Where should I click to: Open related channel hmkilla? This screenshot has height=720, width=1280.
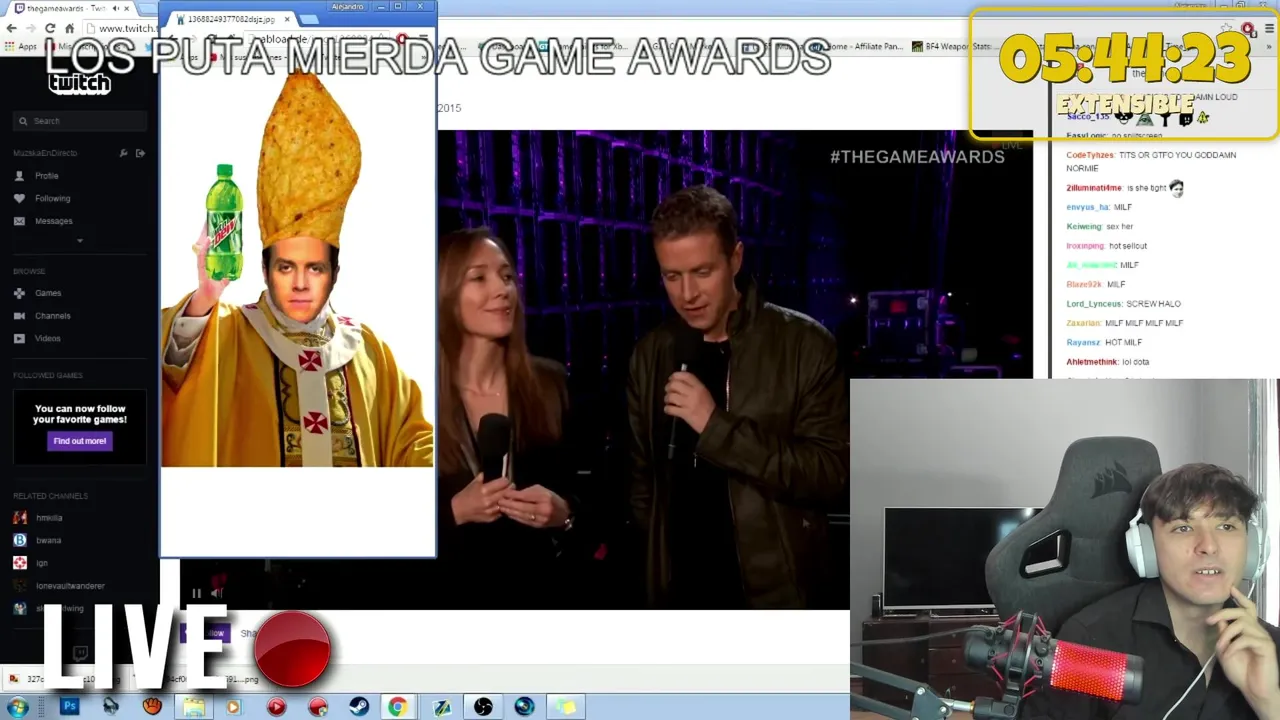tap(48, 518)
